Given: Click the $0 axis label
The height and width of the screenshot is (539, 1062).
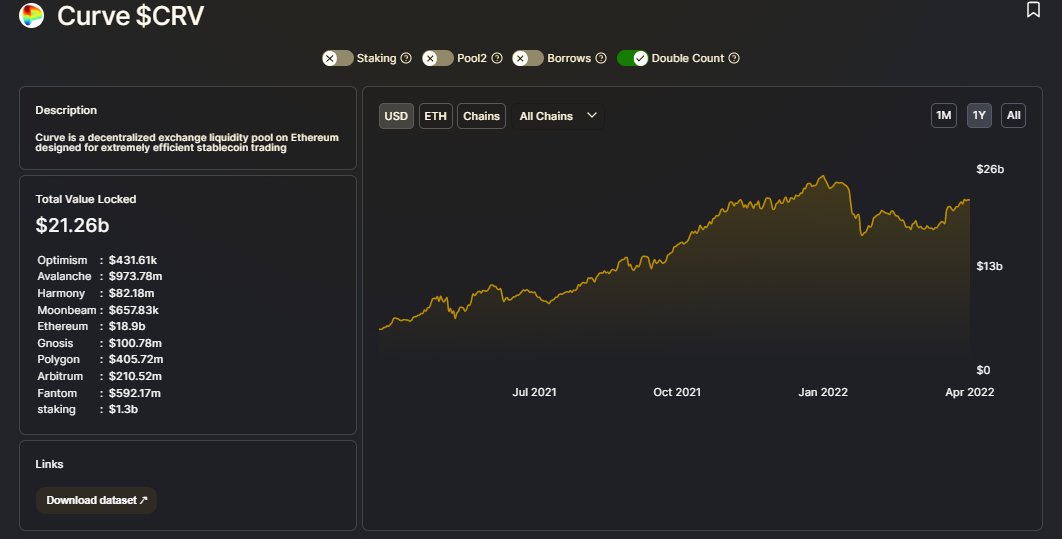Looking at the screenshot, I should pos(983,370).
